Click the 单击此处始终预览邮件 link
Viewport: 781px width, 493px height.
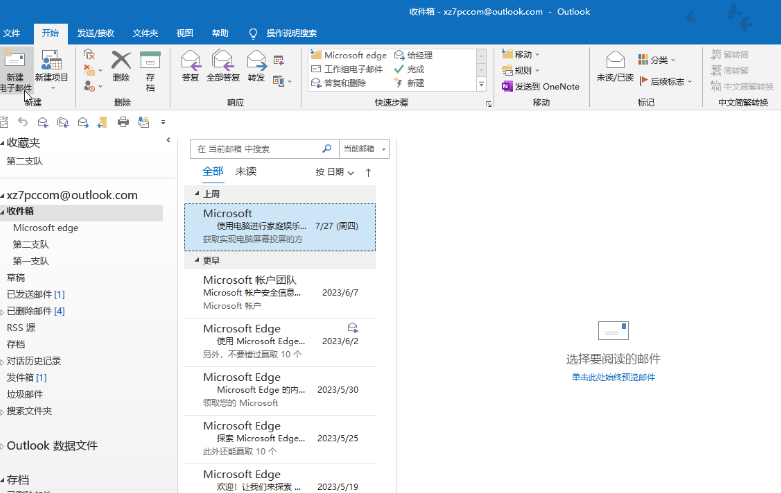tap(613, 377)
